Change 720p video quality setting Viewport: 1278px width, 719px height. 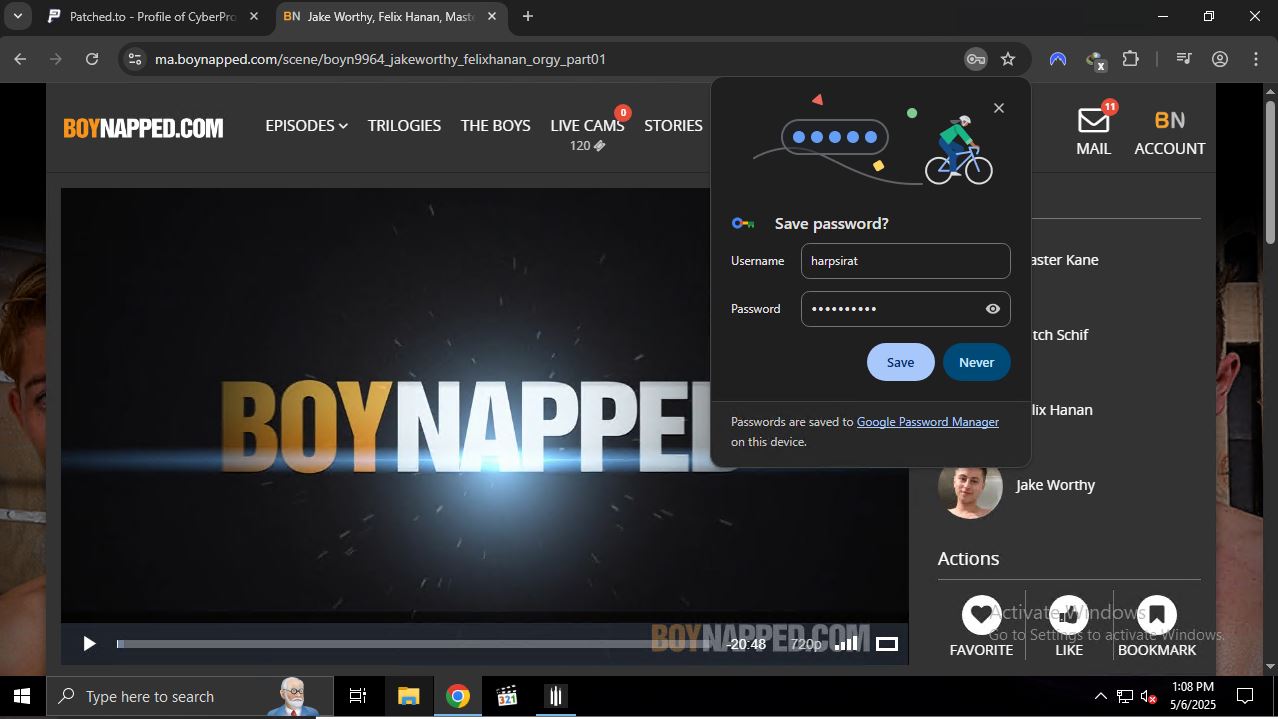[x=806, y=644]
